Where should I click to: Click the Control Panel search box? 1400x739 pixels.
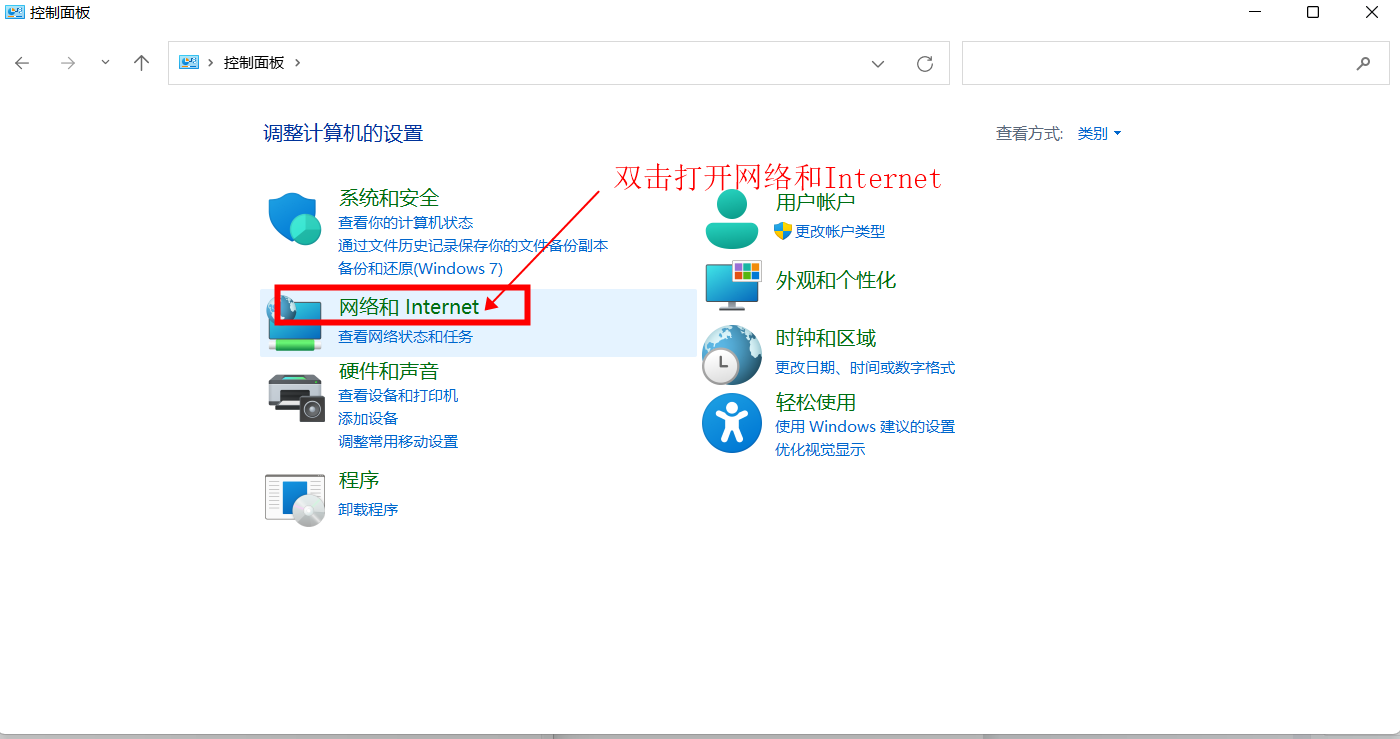1155,63
